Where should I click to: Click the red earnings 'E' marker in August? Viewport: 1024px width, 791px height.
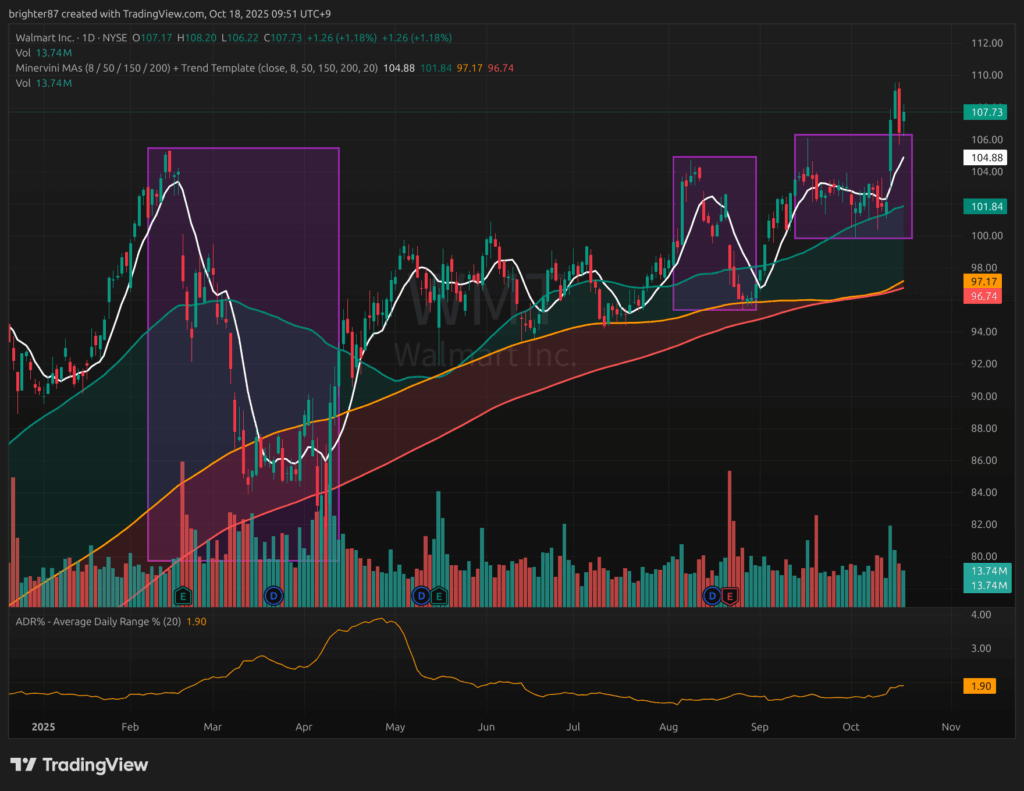pyautogui.click(x=730, y=596)
